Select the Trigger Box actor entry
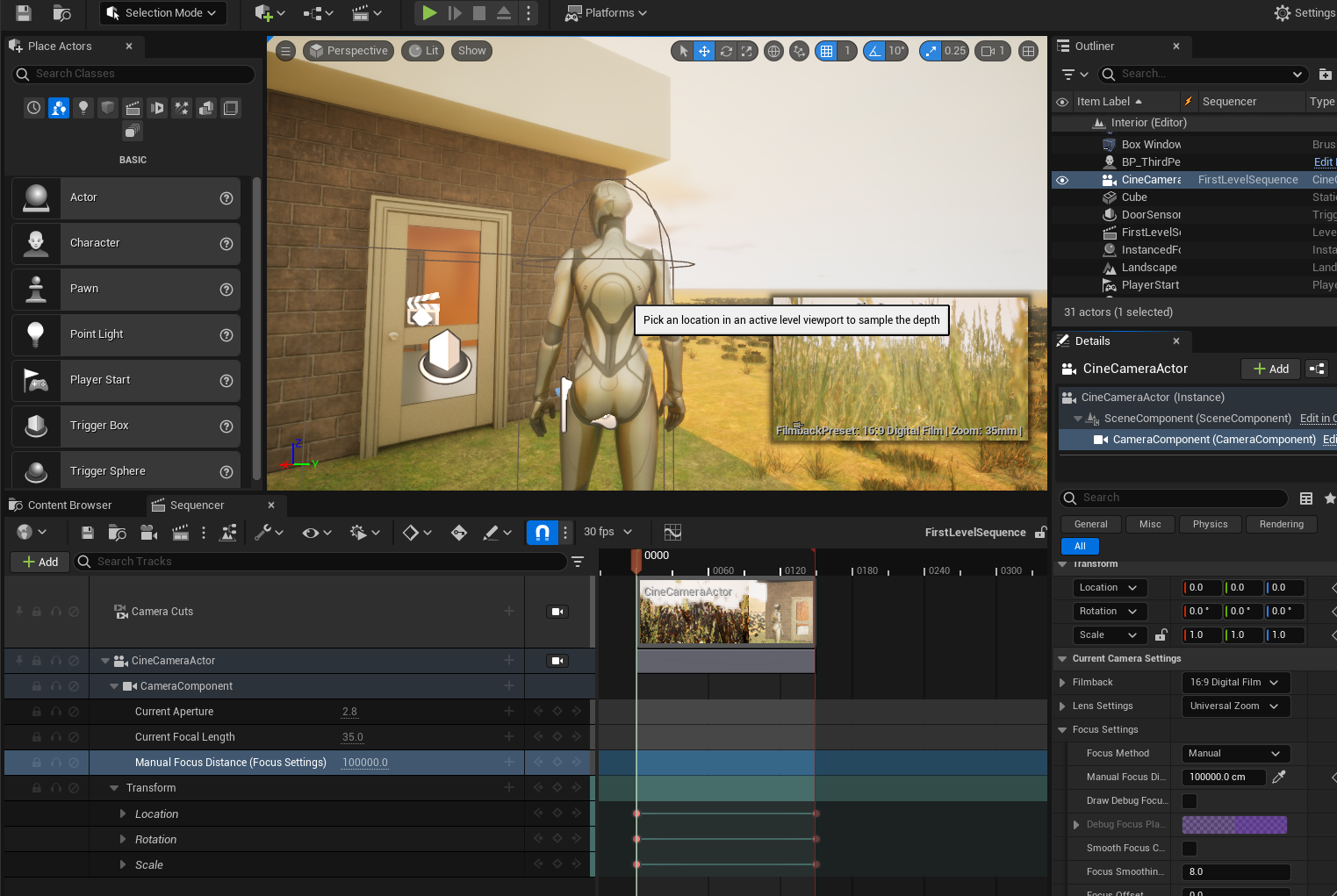Image resolution: width=1337 pixels, height=896 pixels. [x=126, y=426]
